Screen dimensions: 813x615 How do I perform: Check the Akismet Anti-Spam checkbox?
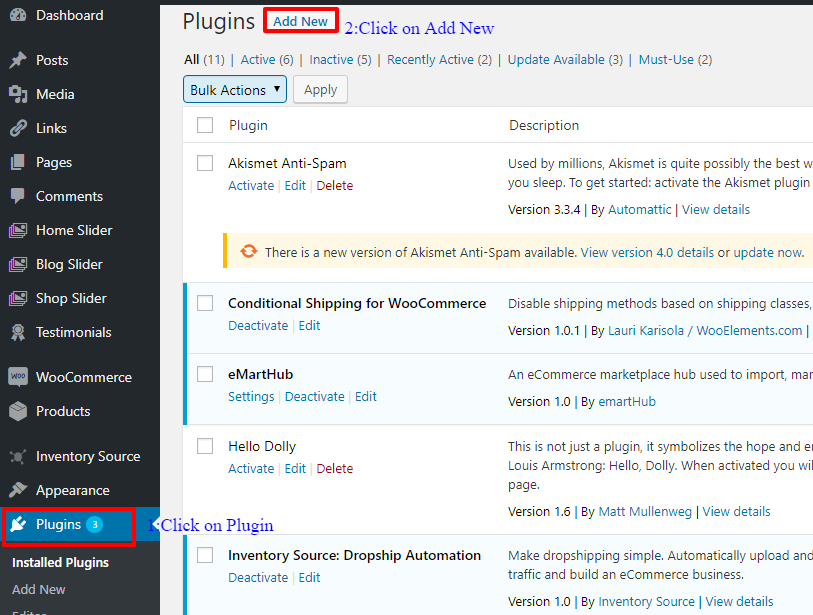point(205,163)
